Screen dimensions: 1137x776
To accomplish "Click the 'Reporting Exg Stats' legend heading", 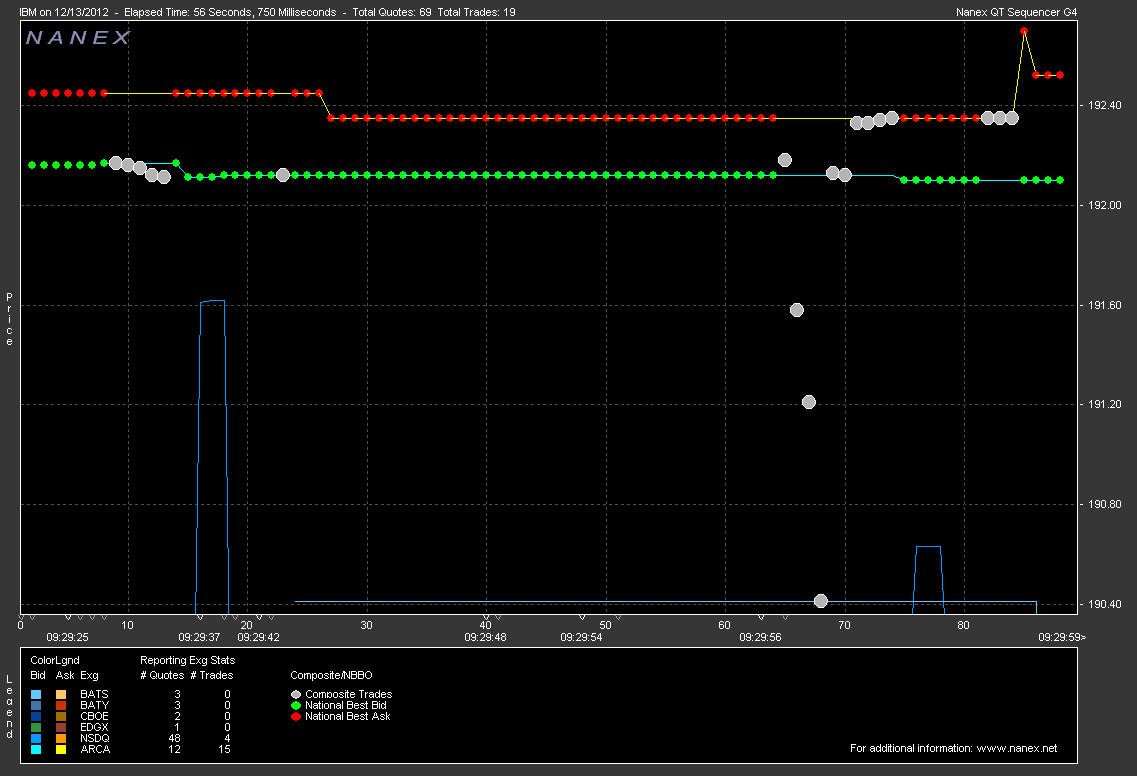I will click(188, 661).
